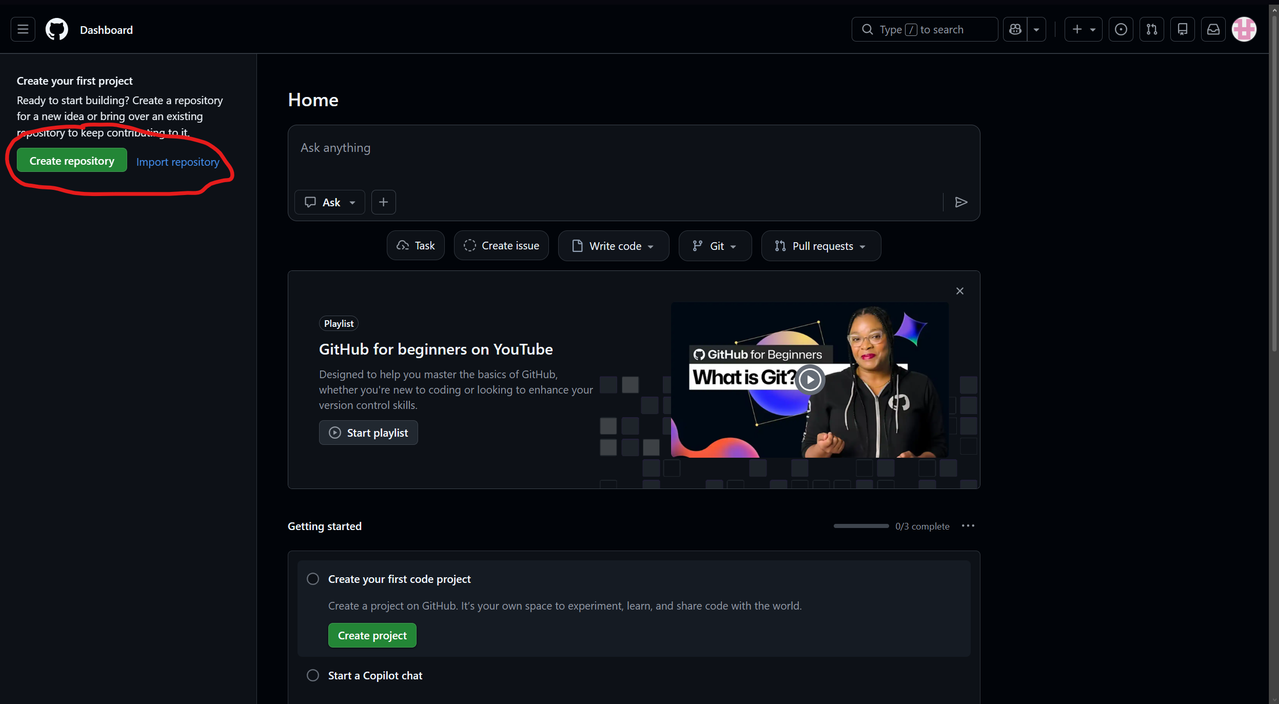Open the Import repository link
This screenshot has width=1279, height=704.
click(x=178, y=162)
